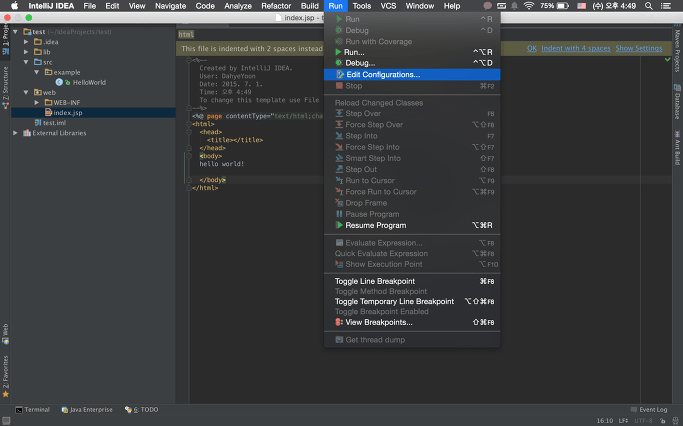Click the HelloWorld class icon in project tree
Screen dimensions: 683x426
pyautogui.click(x=60, y=82)
